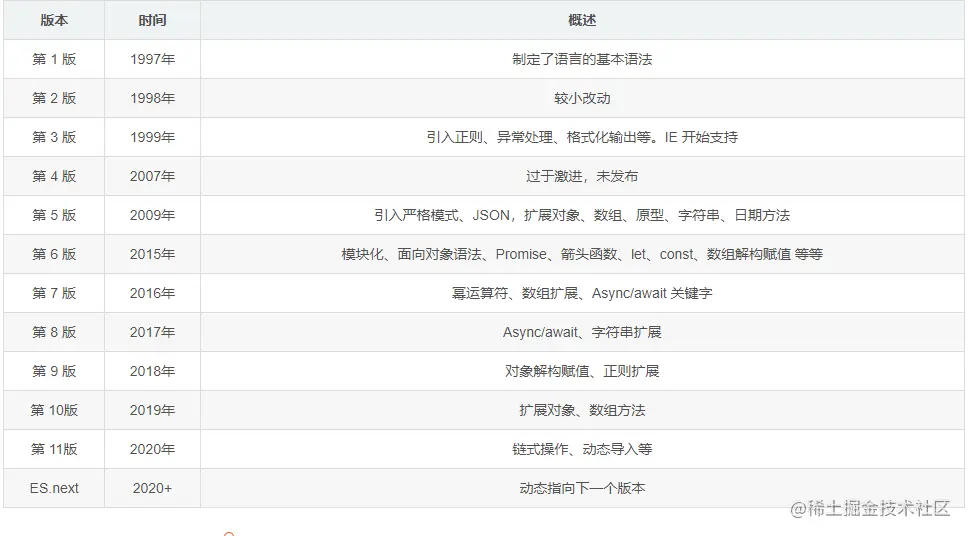Select the 2016年 cell
The width and height of the screenshot is (968, 536).
pyautogui.click(x=152, y=293)
